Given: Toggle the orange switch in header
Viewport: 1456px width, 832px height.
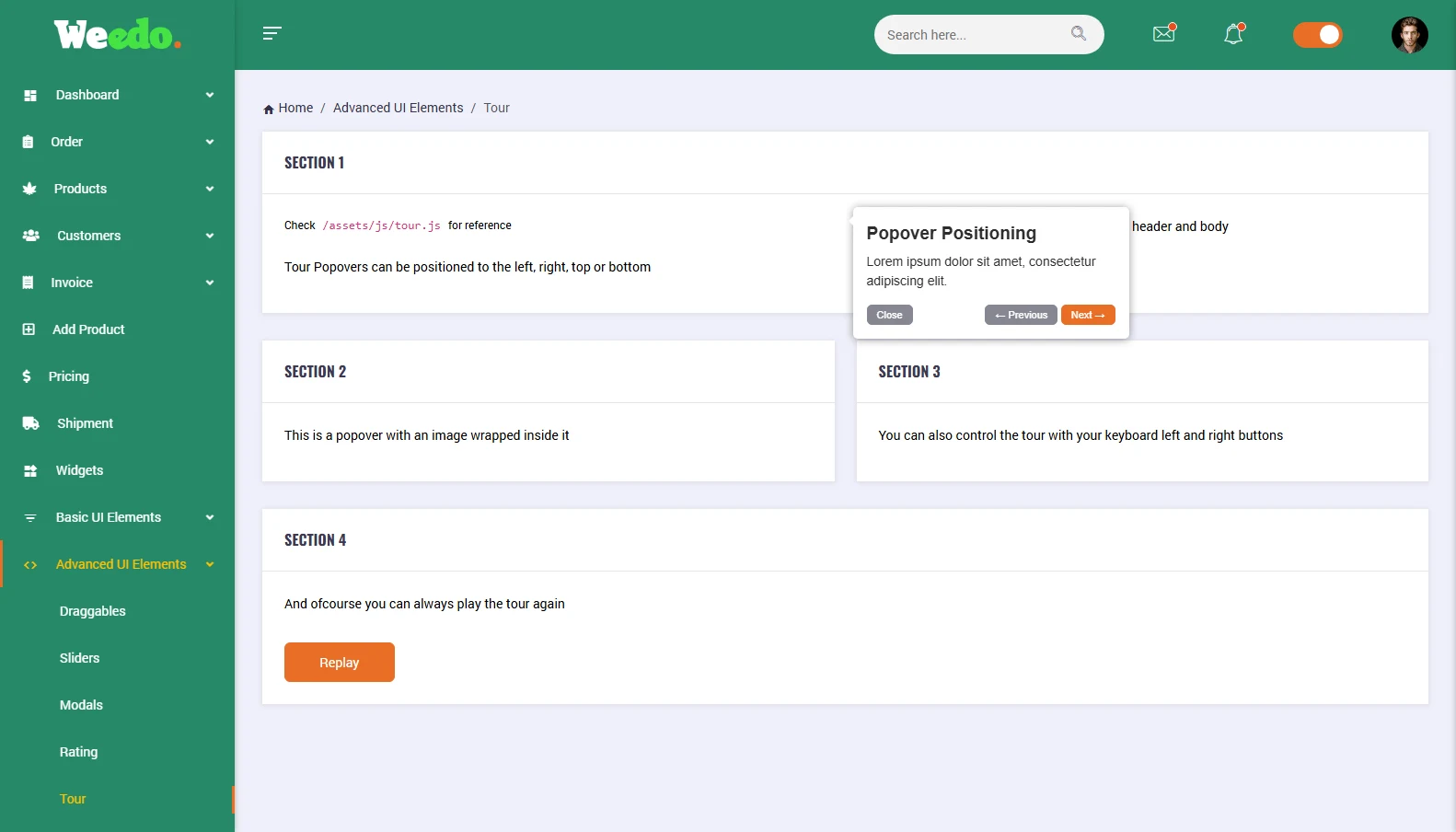Looking at the screenshot, I should [x=1317, y=35].
